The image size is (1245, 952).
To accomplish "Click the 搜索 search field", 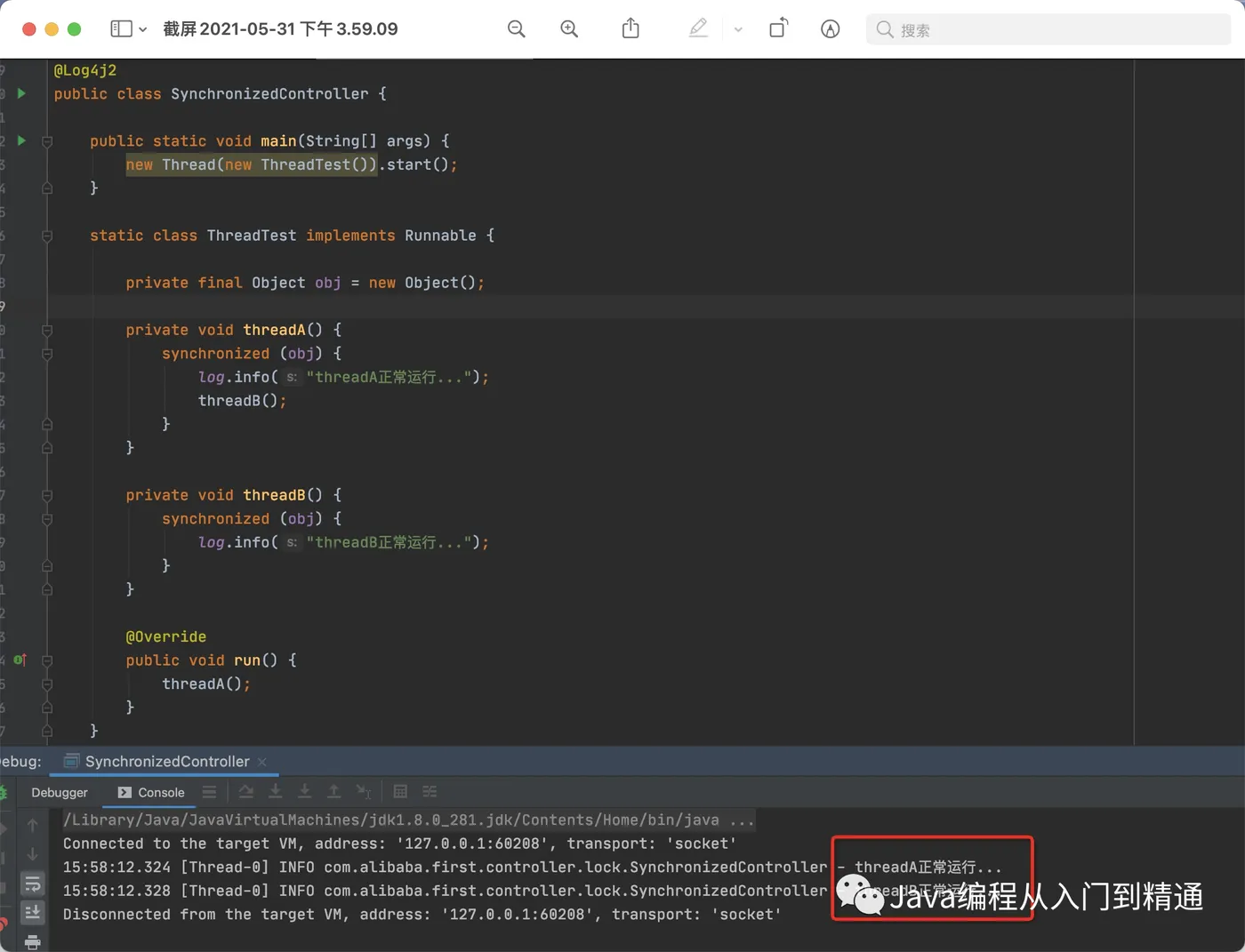I will (x=1048, y=29).
